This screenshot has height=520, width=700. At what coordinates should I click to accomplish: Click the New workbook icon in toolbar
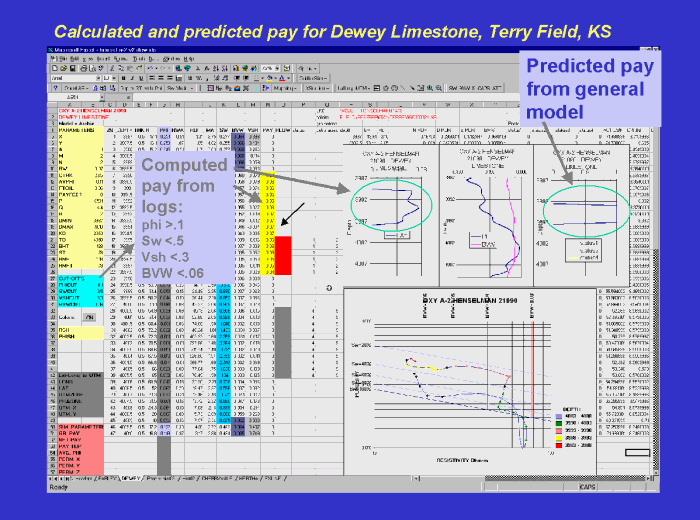pos(54,68)
